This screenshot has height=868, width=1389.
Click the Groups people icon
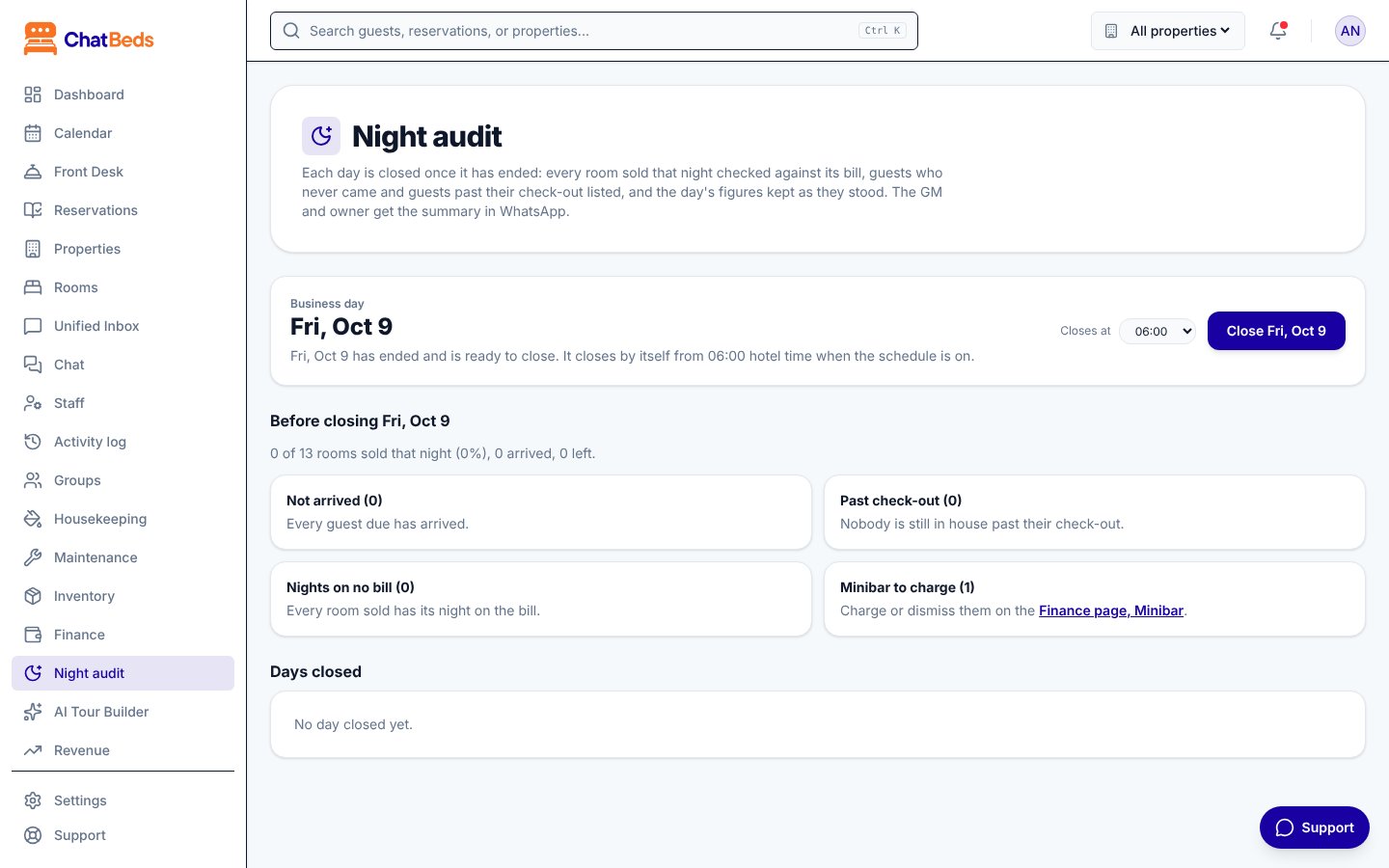[x=33, y=480]
